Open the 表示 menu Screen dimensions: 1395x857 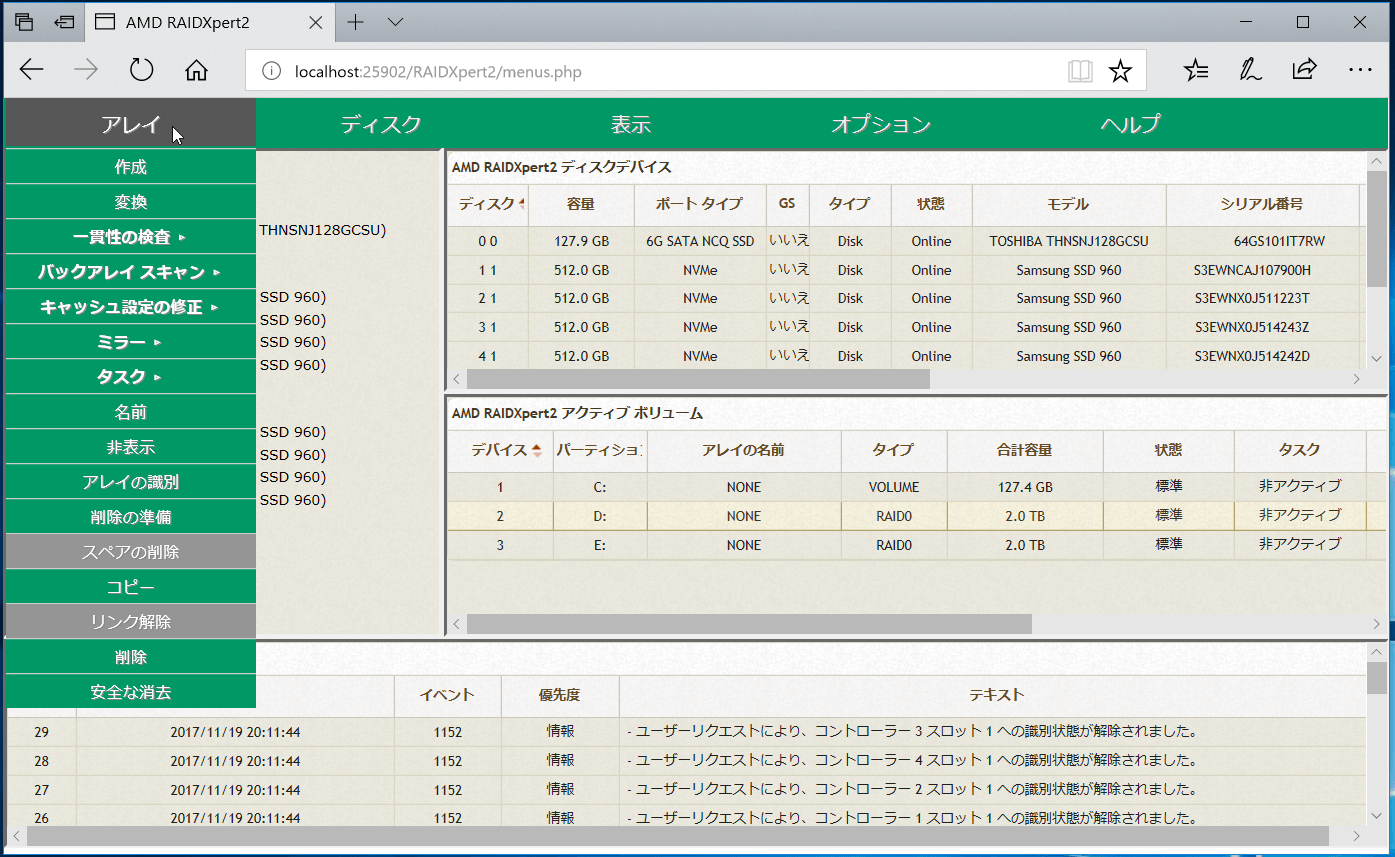pyautogui.click(x=631, y=125)
